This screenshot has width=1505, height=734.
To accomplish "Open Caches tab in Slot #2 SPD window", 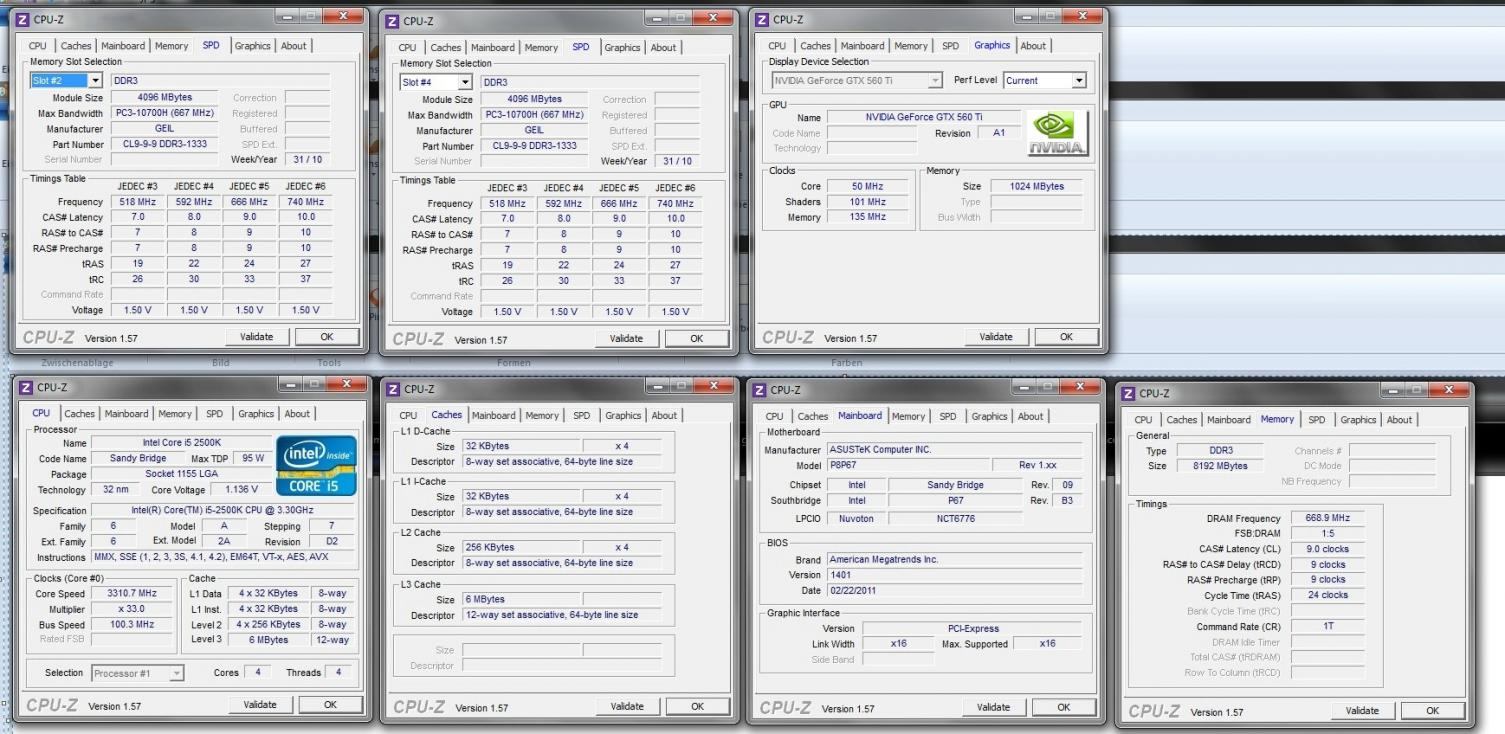I will (76, 45).
